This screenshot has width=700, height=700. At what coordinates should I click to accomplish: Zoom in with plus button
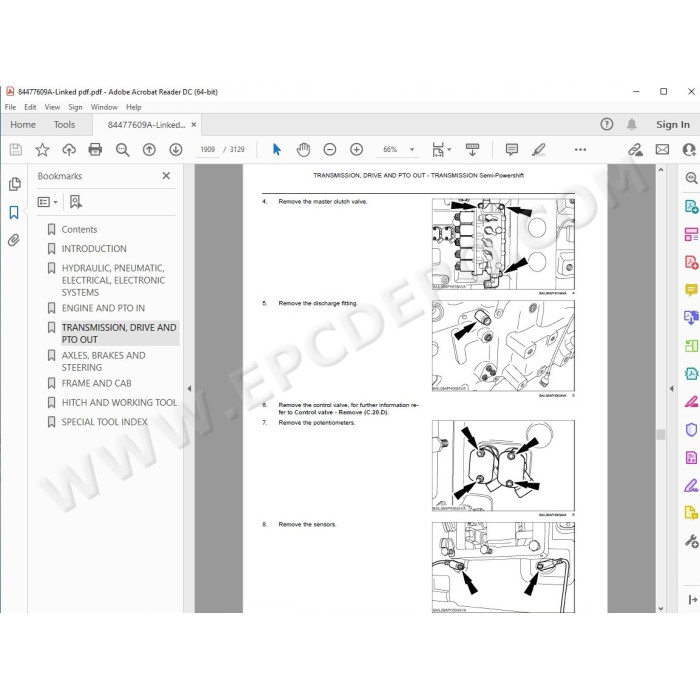pyautogui.click(x=357, y=150)
